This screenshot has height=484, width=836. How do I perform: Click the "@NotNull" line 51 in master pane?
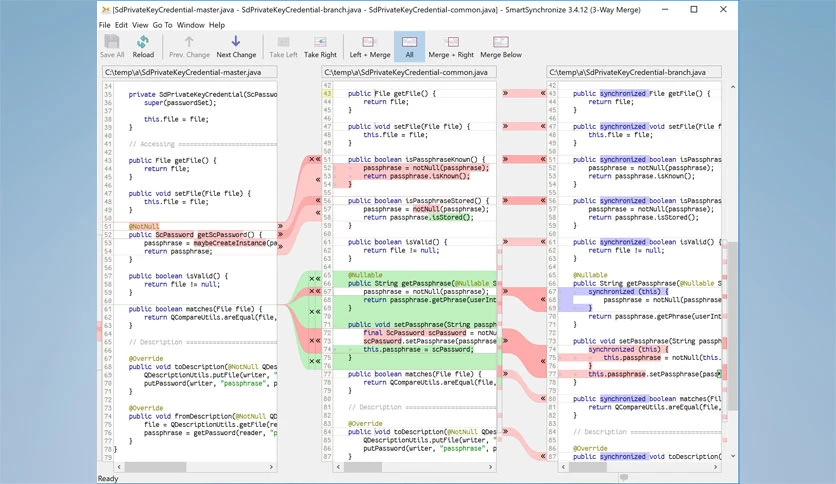tap(143, 227)
